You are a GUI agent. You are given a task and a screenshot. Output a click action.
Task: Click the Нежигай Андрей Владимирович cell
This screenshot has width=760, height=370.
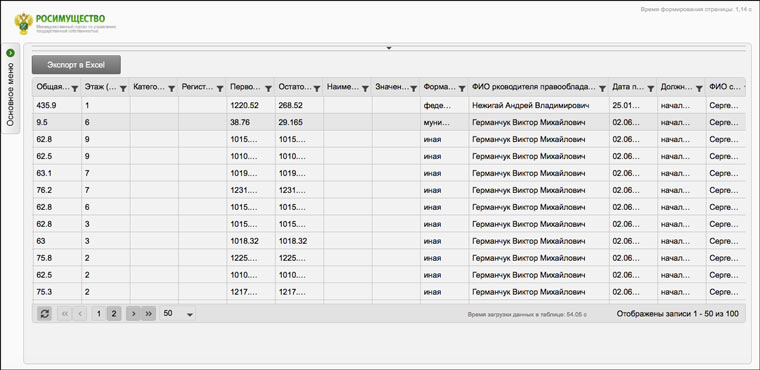[539, 105]
